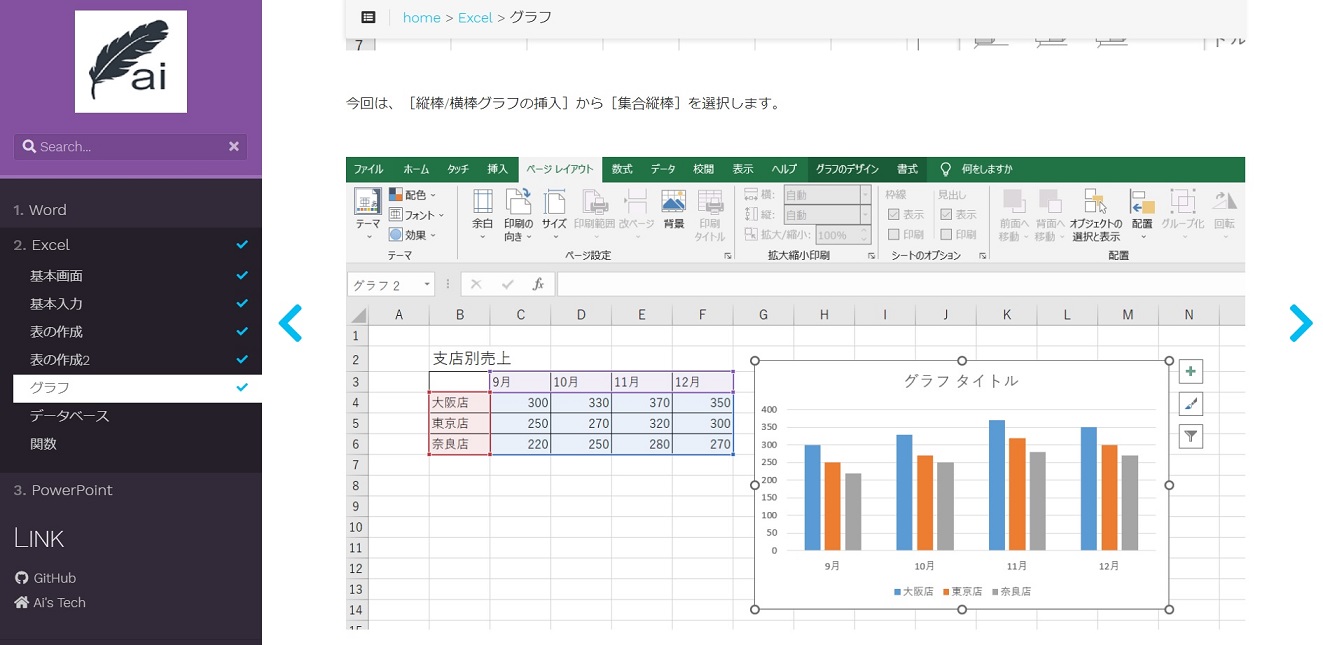
Task: Click the formula bar cancel X icon
Action: click(x=476, y=284)
